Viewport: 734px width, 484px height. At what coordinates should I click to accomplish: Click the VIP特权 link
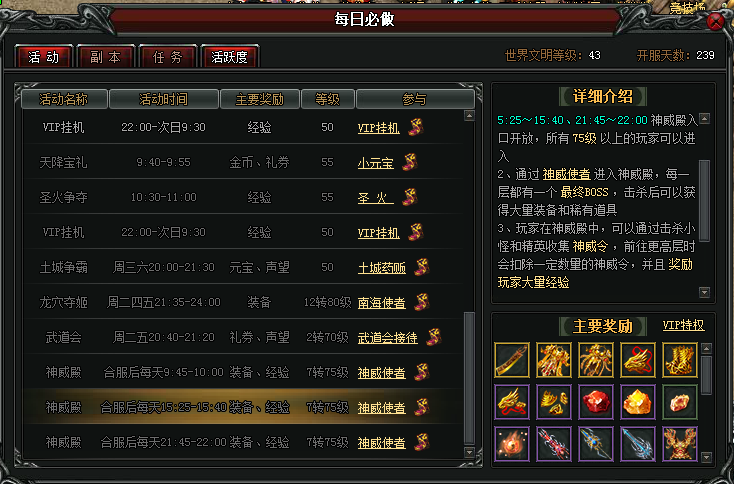(683, 325)
